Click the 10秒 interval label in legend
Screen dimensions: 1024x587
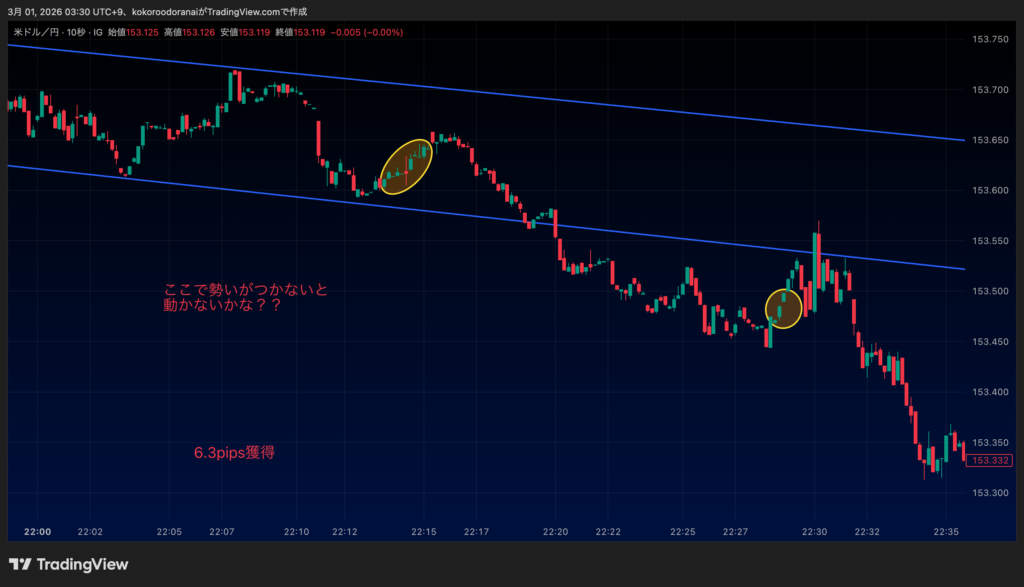74,33
